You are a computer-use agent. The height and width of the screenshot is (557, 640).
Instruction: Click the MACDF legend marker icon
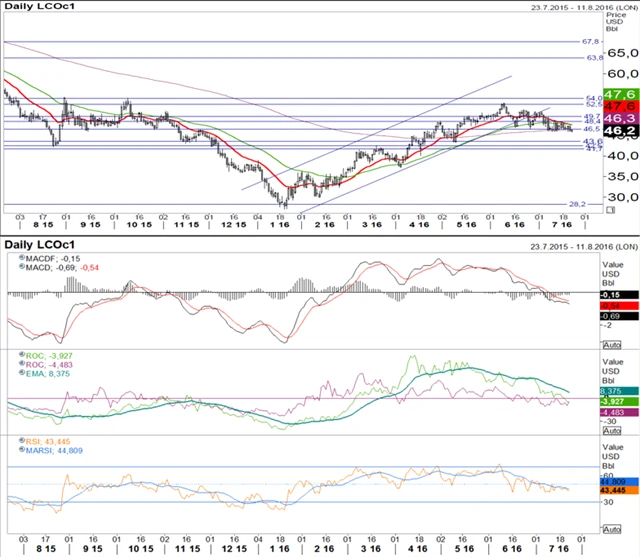click(12, 258)
